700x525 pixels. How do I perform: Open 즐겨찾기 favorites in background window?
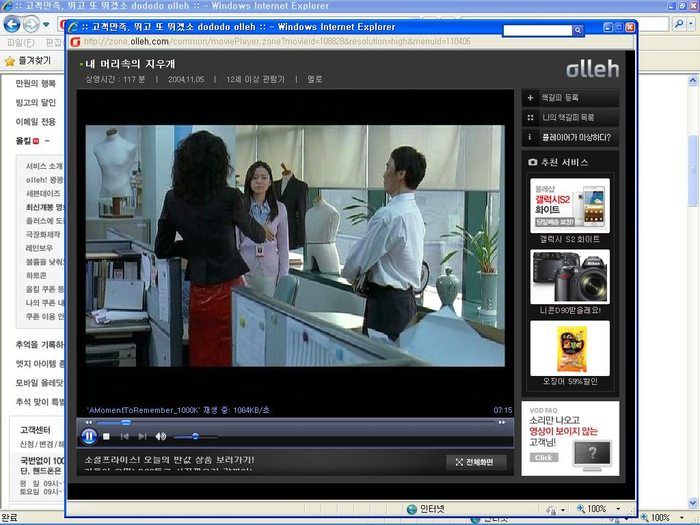[28, 61]
